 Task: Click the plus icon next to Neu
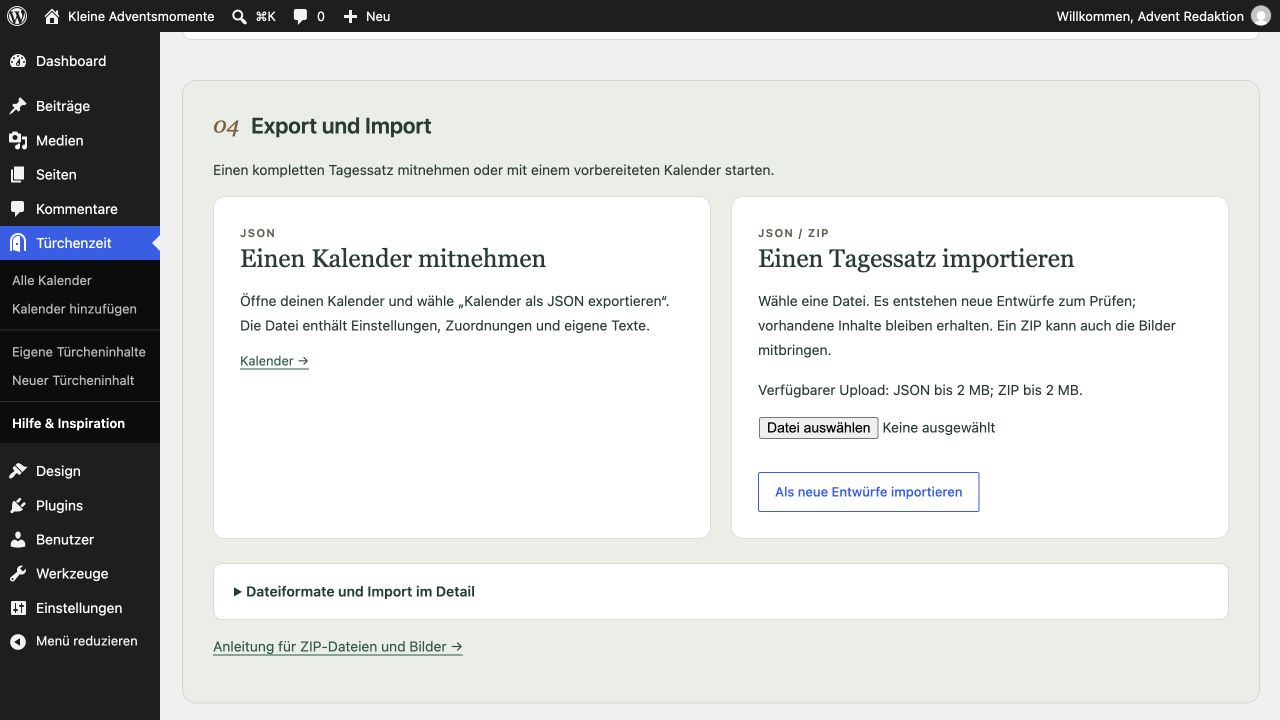(x=350, y=16)
